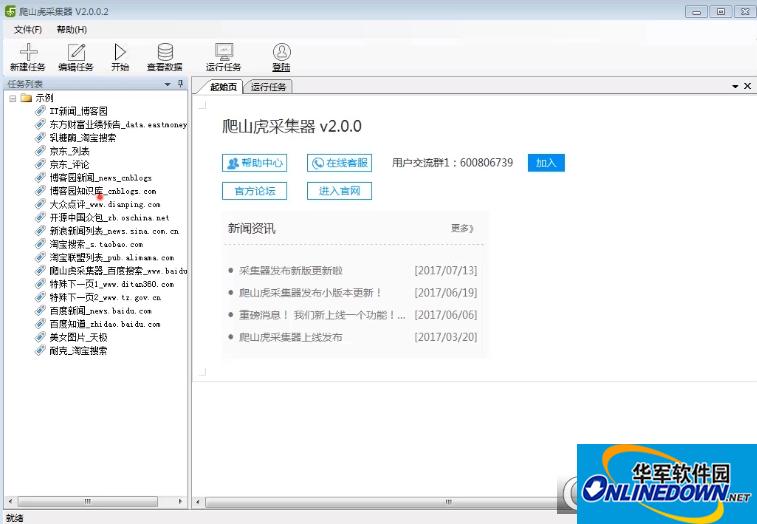This screenshot has height=524, width=757.
Task: Select task 大众点评_www.dianping.com
Action: (x=105, y=204)
